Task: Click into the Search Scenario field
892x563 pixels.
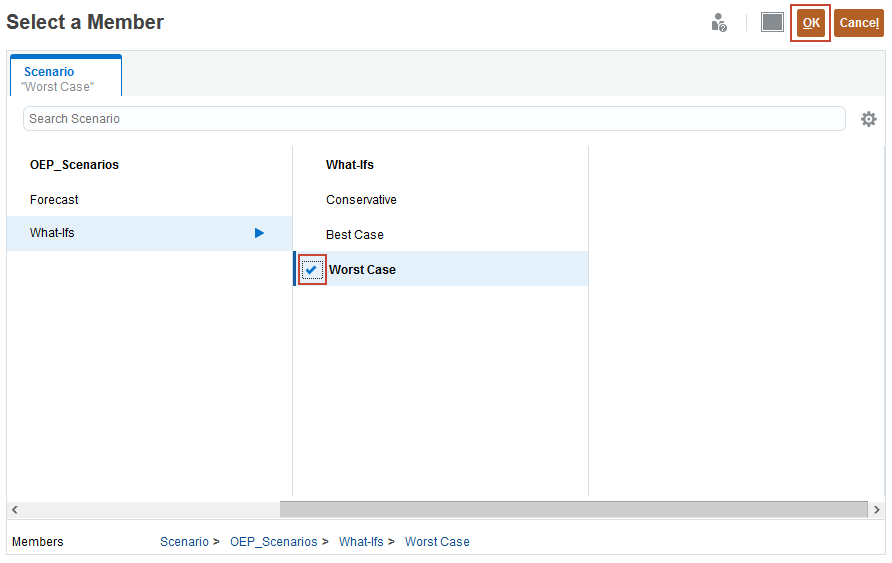Action: [434, 119]
